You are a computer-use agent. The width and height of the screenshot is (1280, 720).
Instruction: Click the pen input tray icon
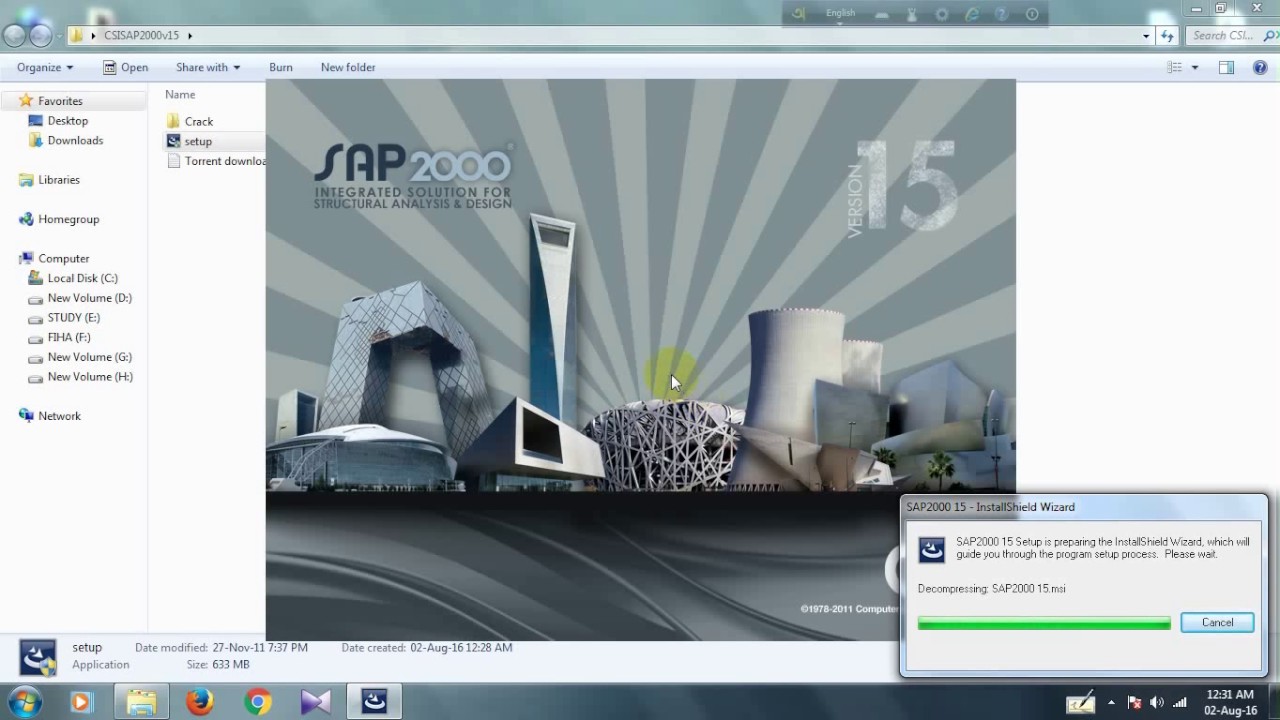point(1080,703)
